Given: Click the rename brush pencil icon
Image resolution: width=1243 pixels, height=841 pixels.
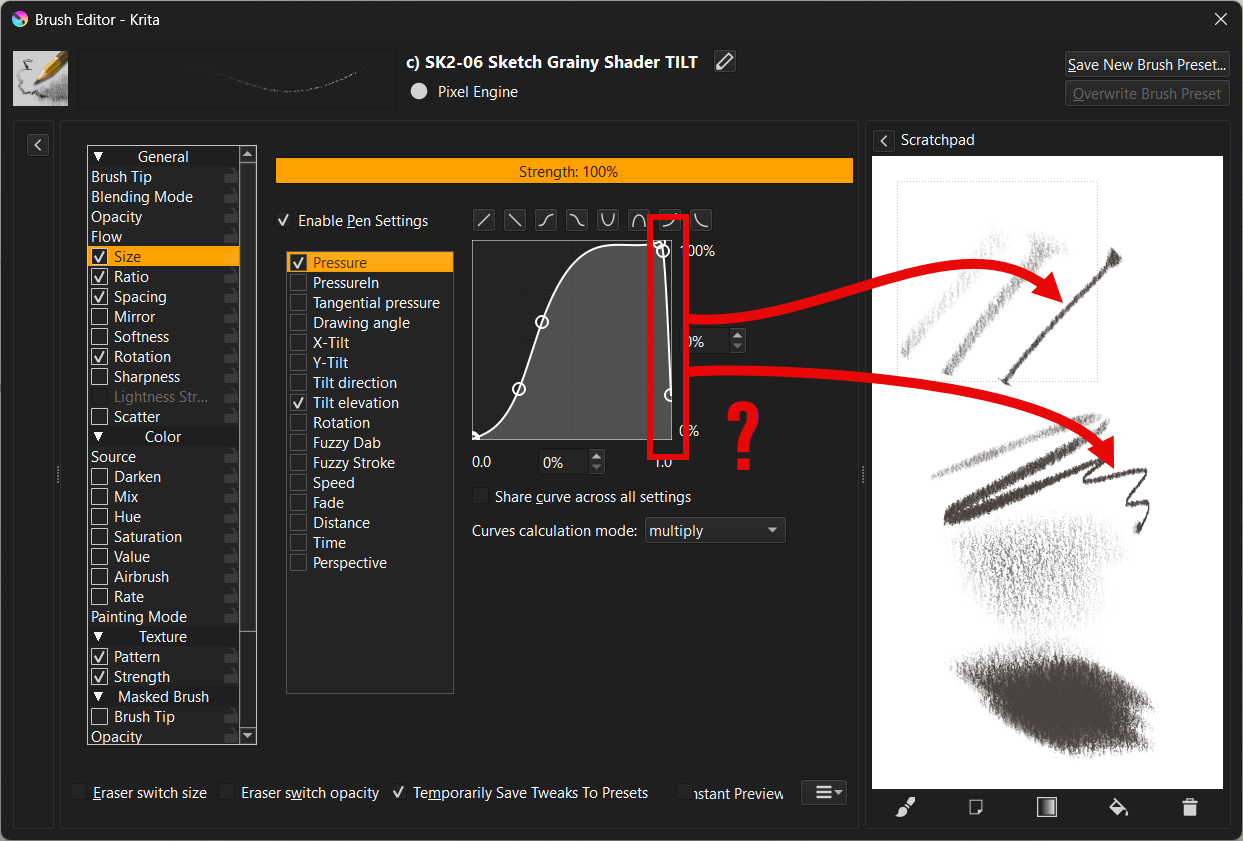Looking at the screenshot, I should [x=725, y=62].
